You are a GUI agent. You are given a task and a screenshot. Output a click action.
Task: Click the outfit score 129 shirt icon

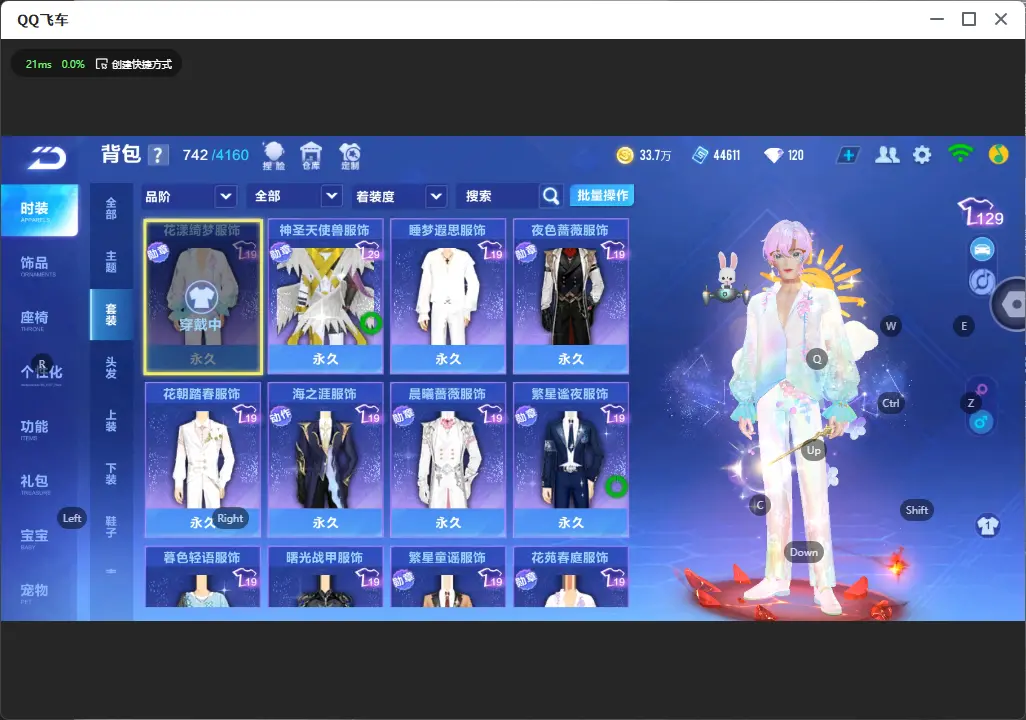tap(980, 212)
